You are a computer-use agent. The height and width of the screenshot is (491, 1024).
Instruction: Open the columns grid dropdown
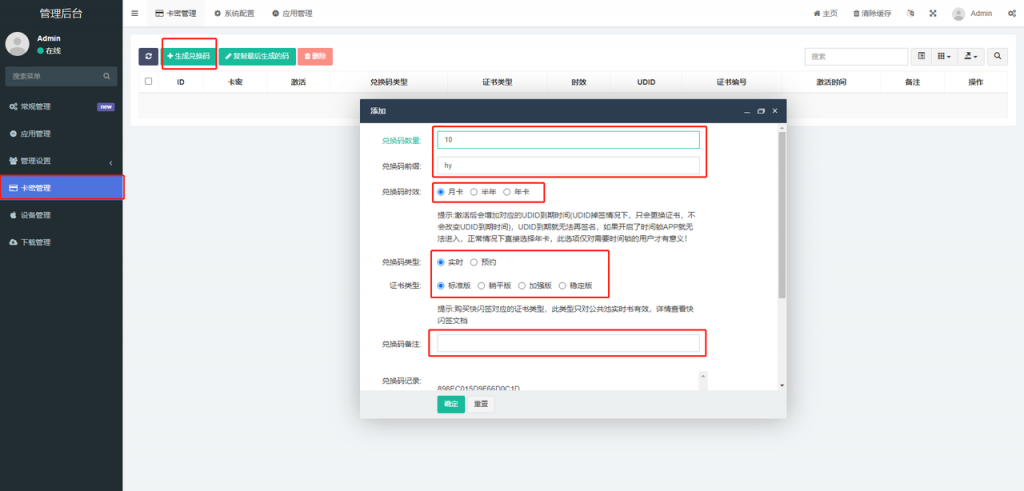[x=944, y=56]
